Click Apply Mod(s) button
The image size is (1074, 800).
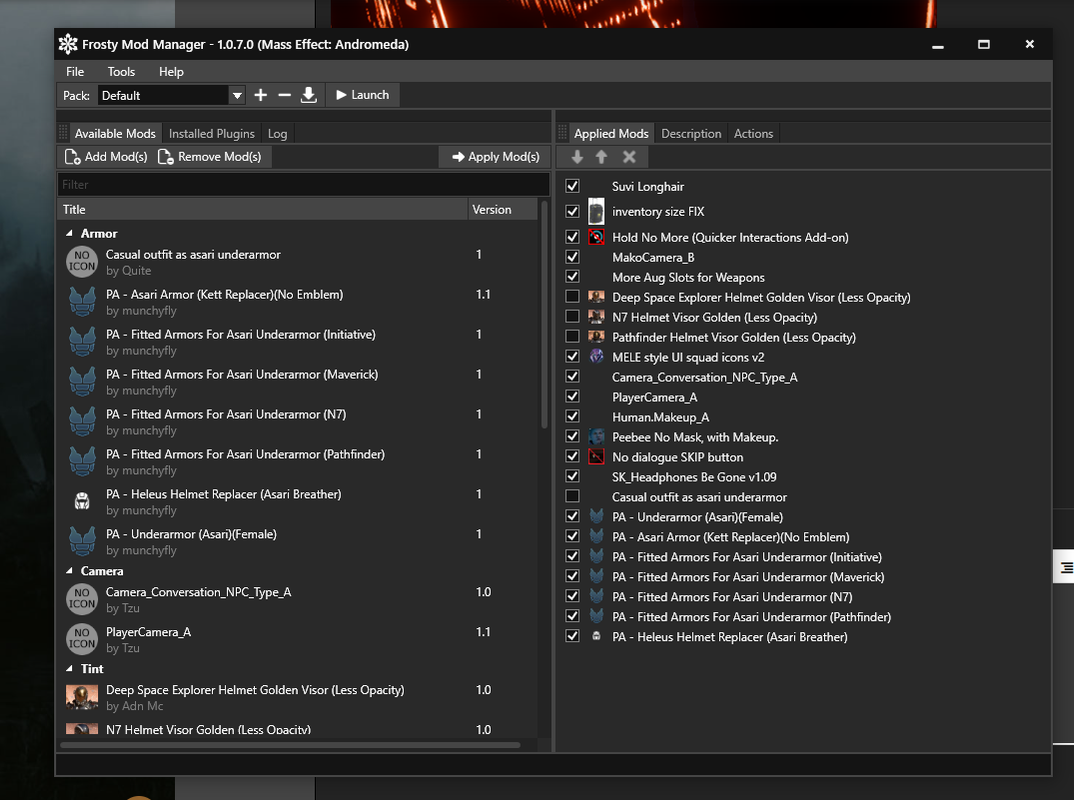(495, 157)
